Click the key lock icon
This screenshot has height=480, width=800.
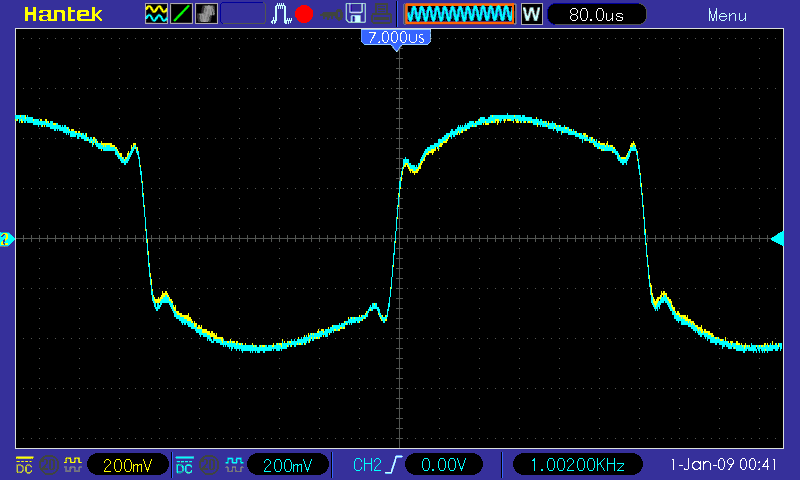click(x=331, y=15)
